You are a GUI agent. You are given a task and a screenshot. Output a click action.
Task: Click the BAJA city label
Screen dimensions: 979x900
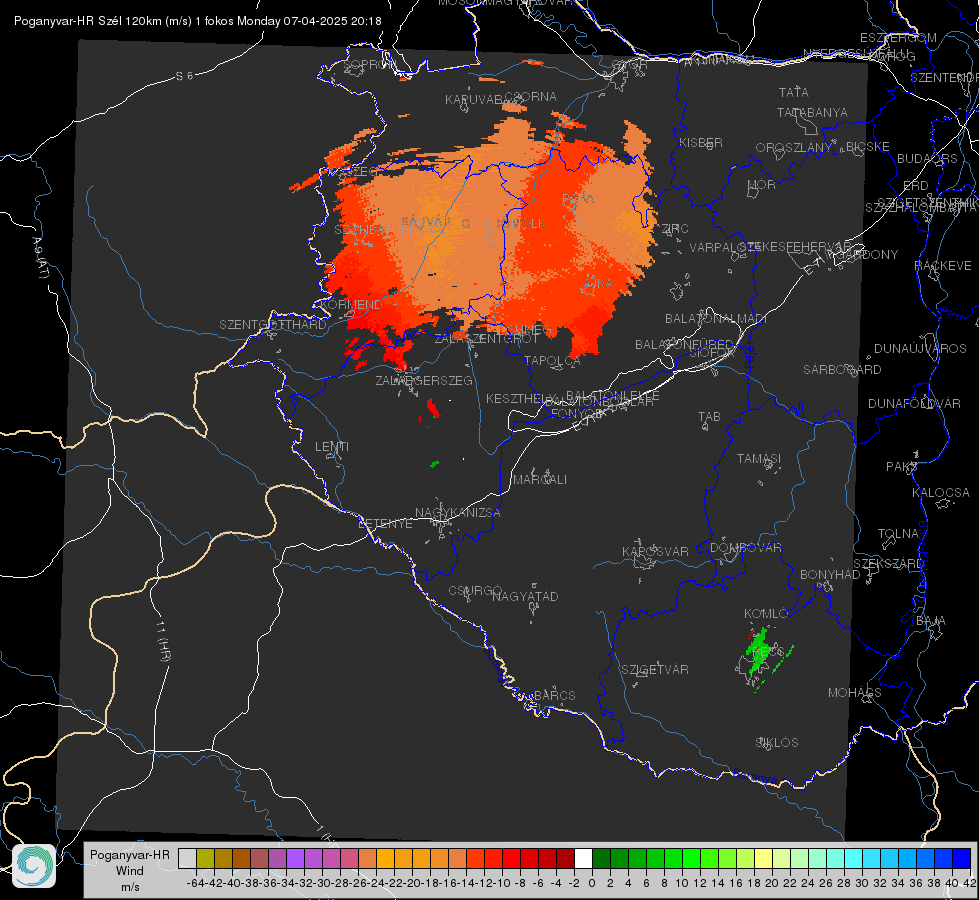[930, 621]
